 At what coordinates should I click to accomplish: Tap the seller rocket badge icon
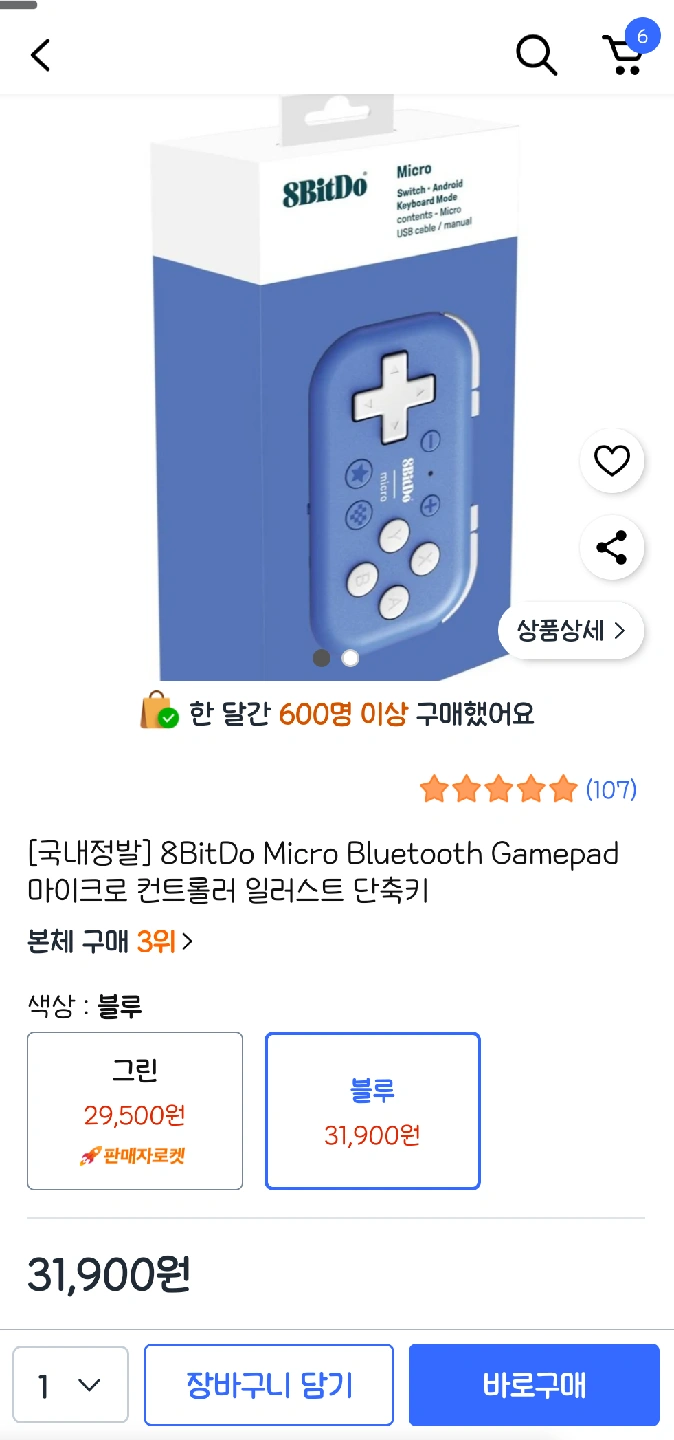(90, 1156)
